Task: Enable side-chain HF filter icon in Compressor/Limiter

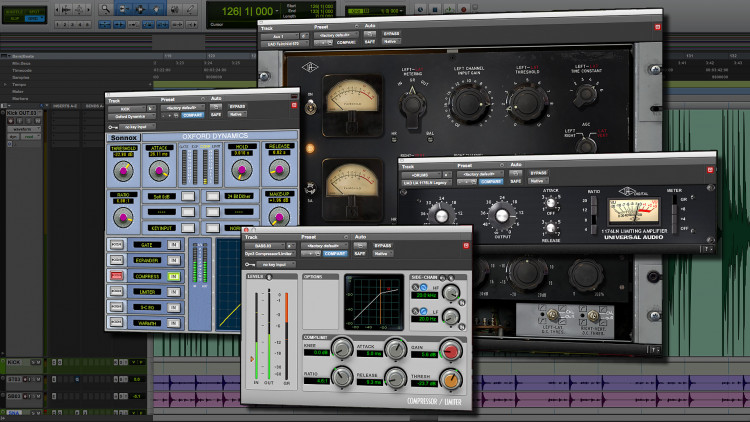Action: 423,287
